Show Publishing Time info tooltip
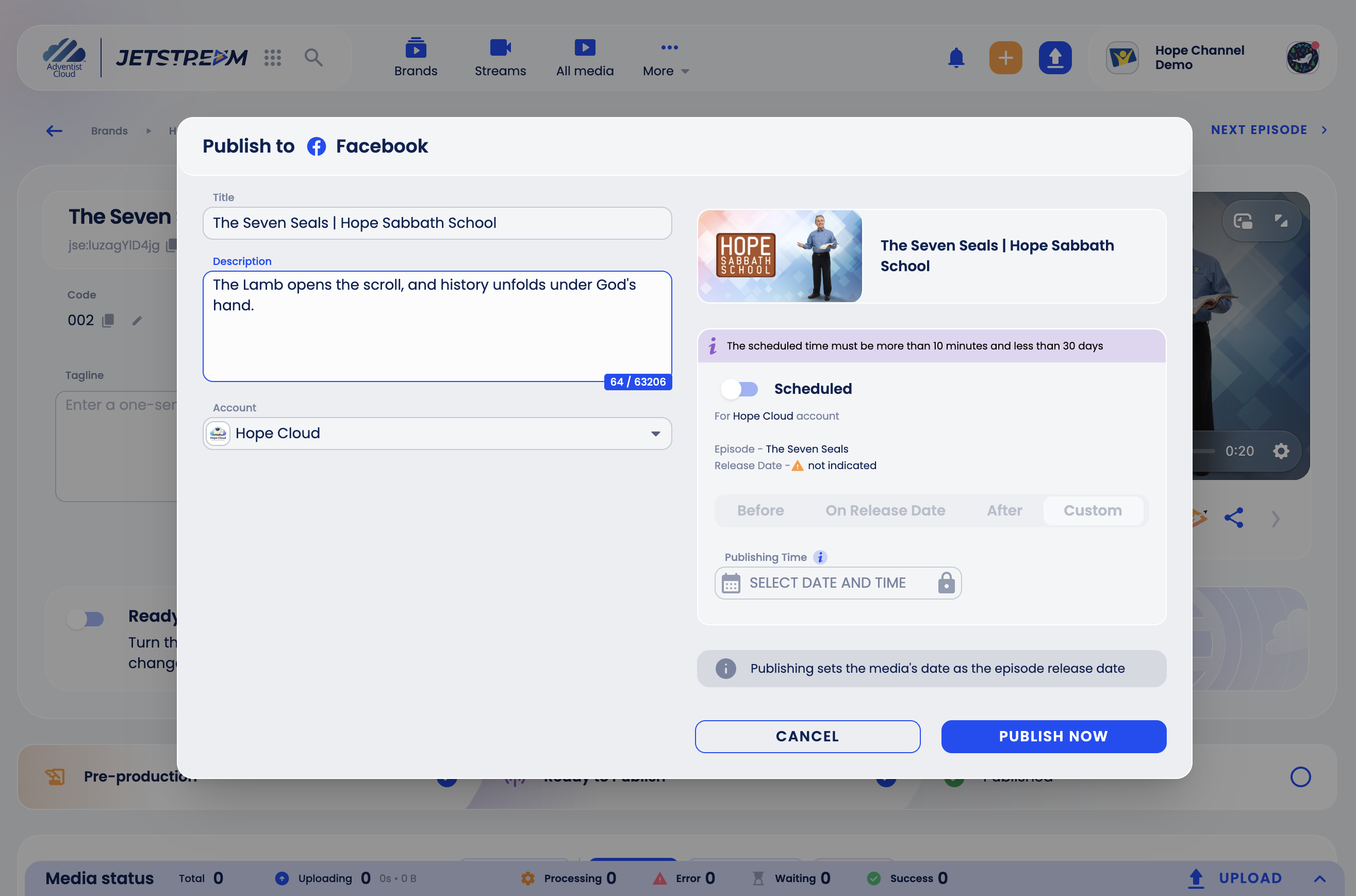Screen dimensions: 1356x896 point(820,557)
